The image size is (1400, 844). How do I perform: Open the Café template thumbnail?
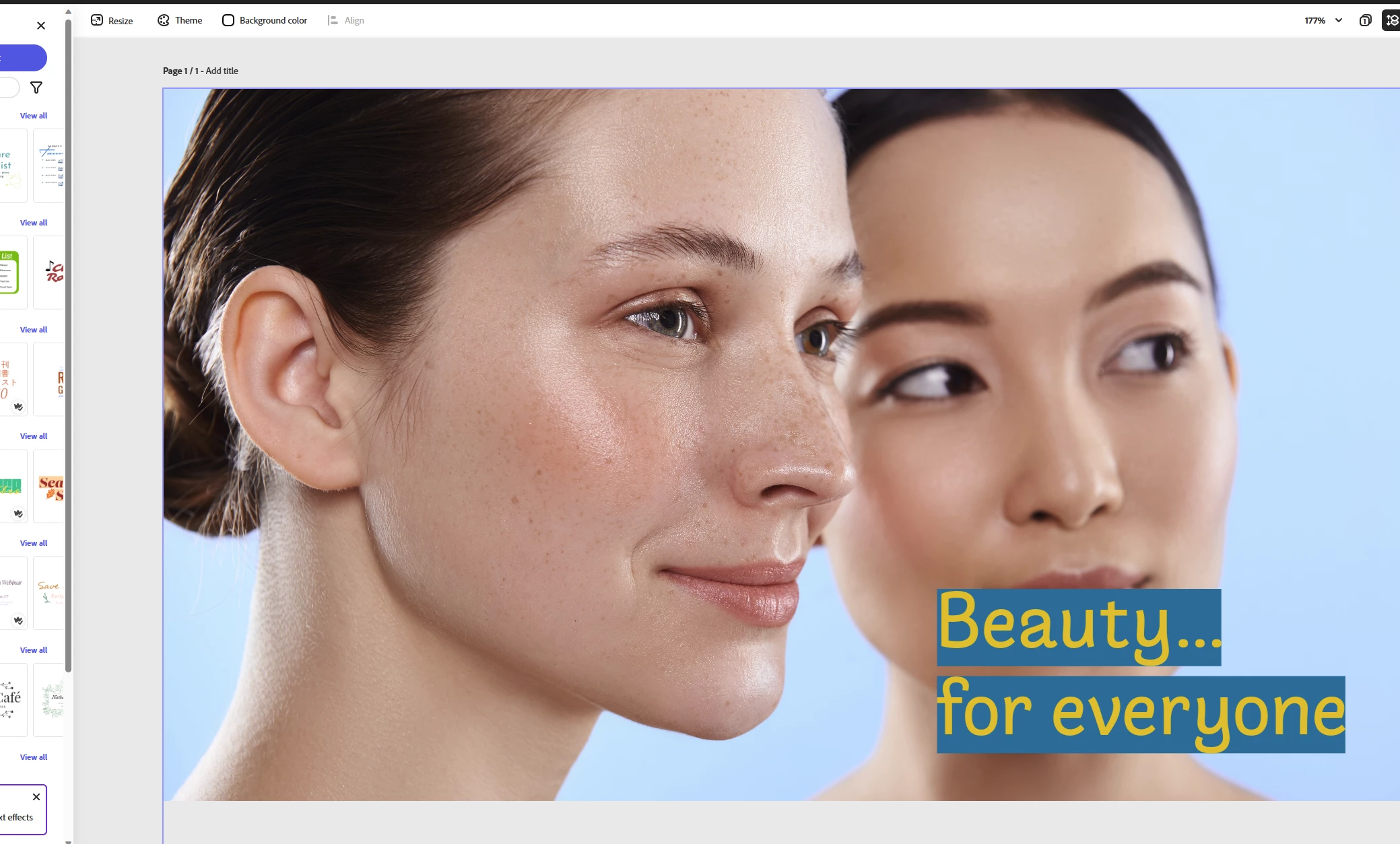11,699
